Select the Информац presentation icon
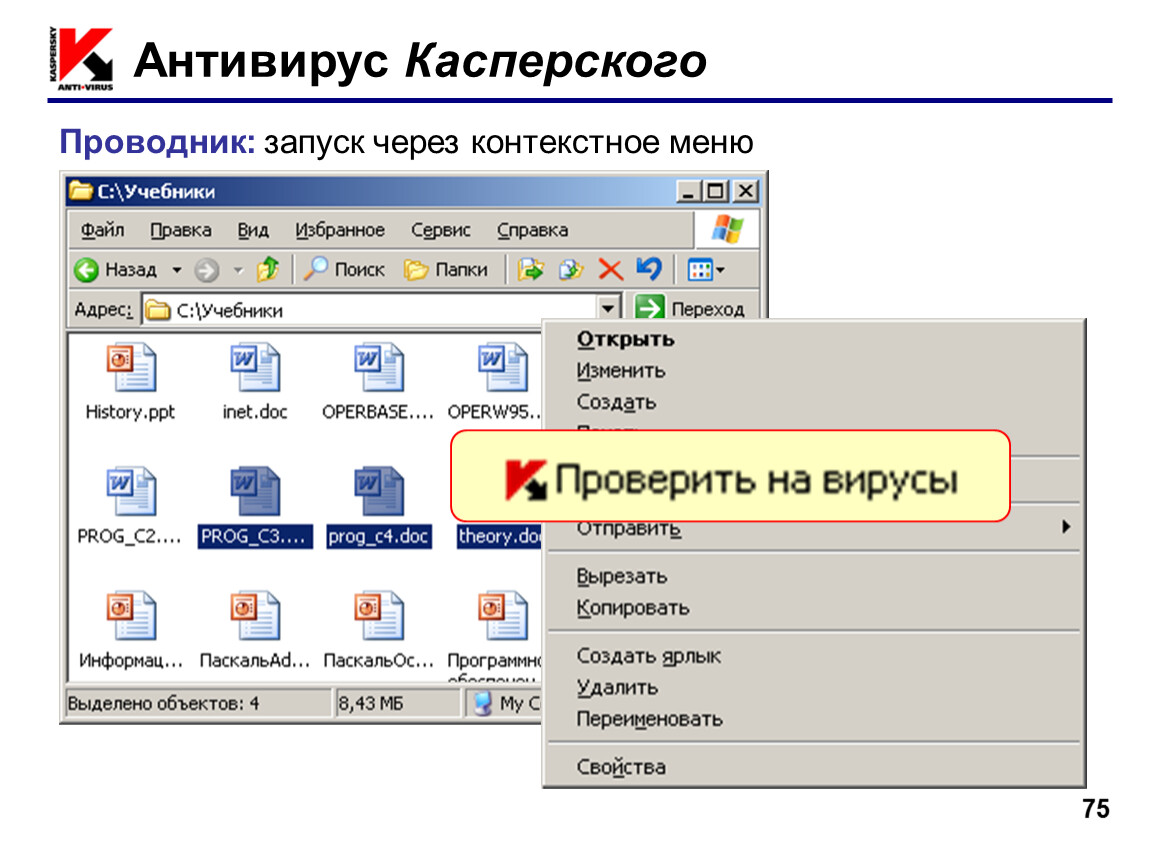 coord(131,615)
